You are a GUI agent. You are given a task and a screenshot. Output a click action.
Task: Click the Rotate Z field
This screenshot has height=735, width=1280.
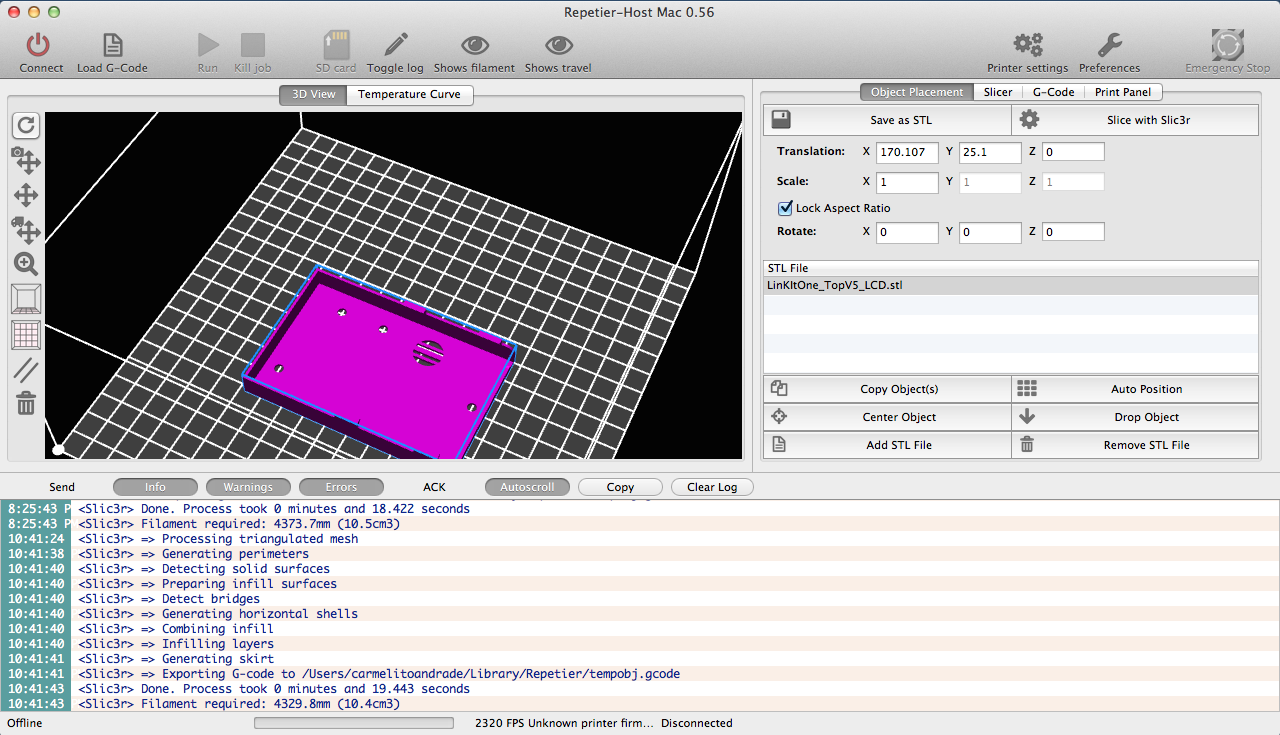(x=1073, y=232)
